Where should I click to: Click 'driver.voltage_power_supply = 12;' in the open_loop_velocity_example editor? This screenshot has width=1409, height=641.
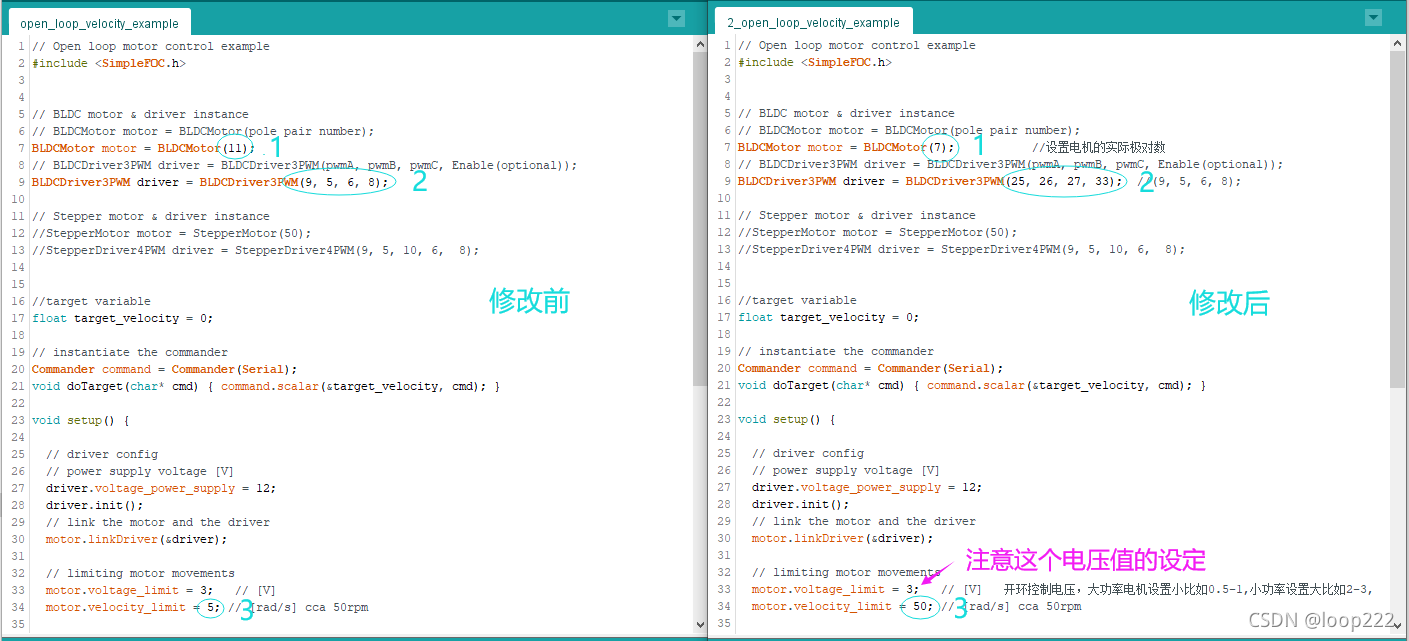pyautogui.click(x=160, y=488)
